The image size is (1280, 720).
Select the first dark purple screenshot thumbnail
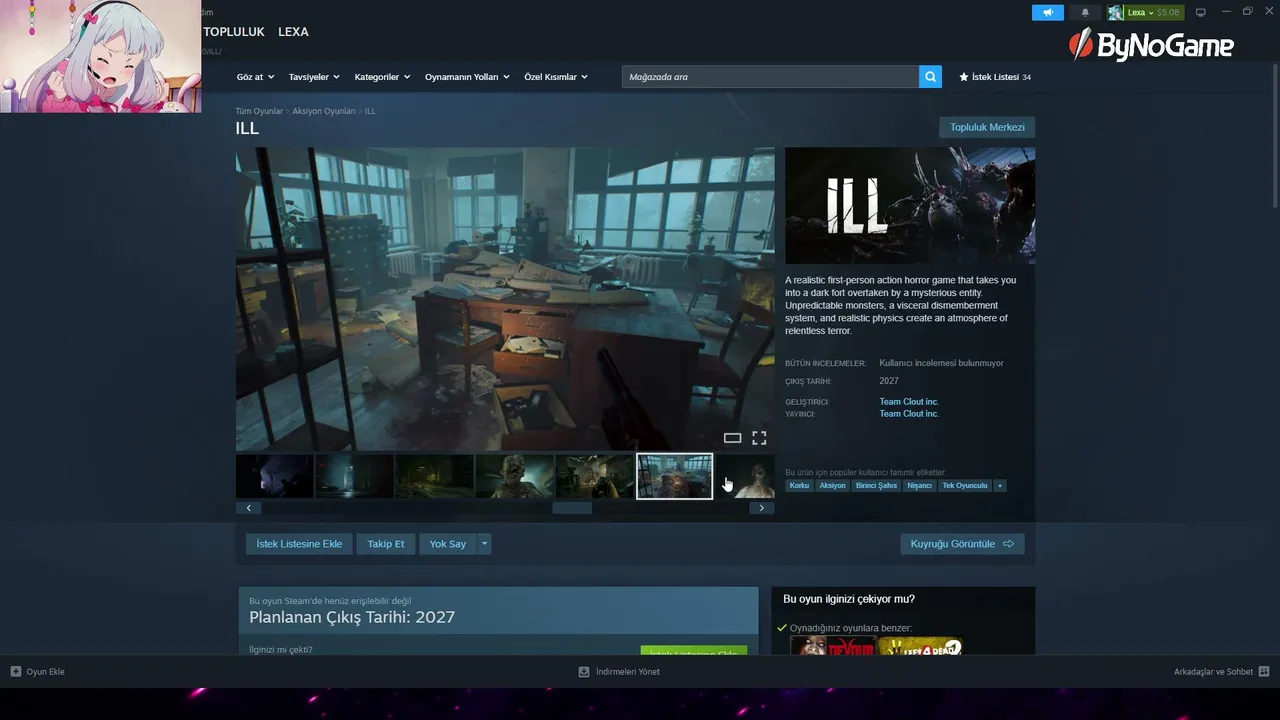pyautogui.click(x=274, y=476)
